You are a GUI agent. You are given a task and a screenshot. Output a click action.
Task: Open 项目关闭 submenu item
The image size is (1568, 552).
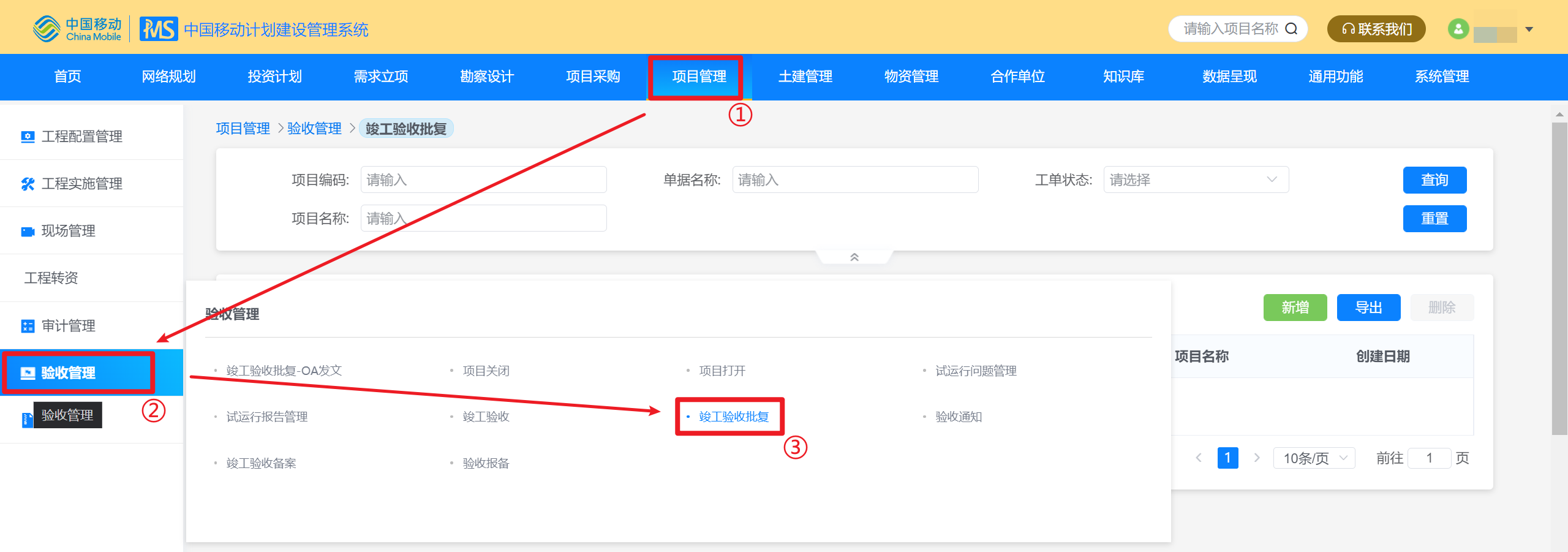[x=486, y=371]
